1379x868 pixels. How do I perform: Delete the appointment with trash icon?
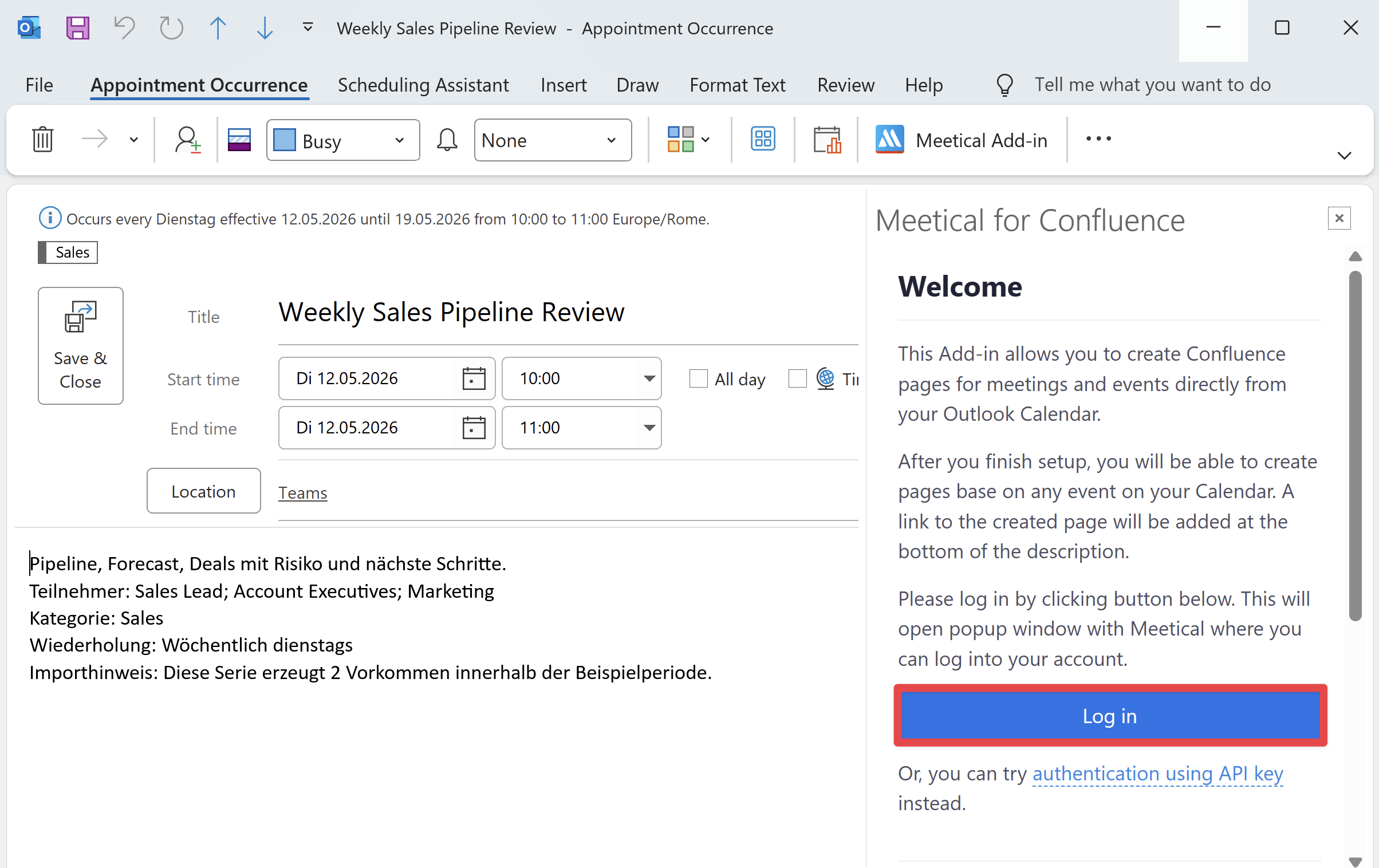43,140
